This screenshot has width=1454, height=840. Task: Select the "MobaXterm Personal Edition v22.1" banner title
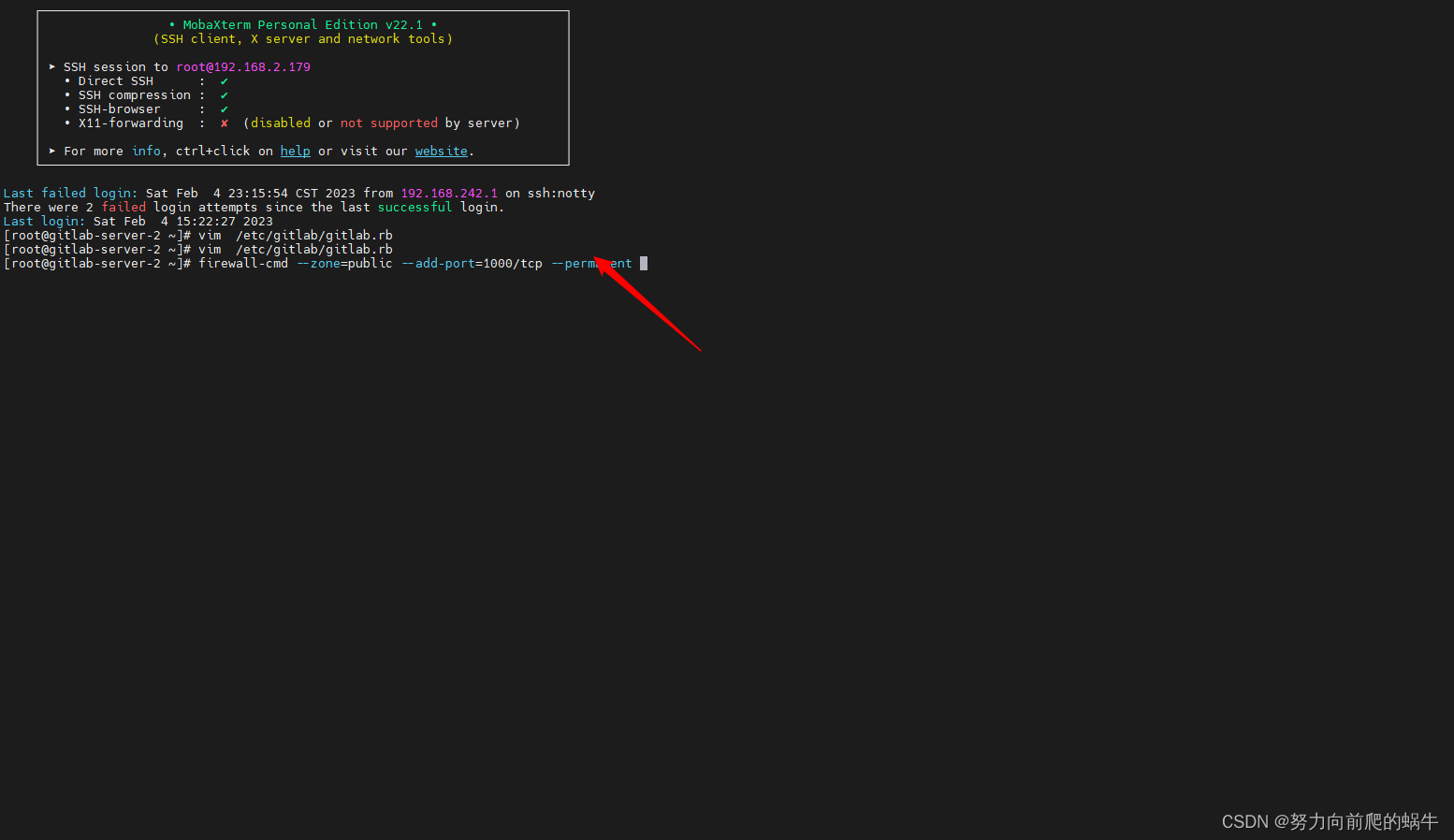pyautogui.click(x=303, y=25)
